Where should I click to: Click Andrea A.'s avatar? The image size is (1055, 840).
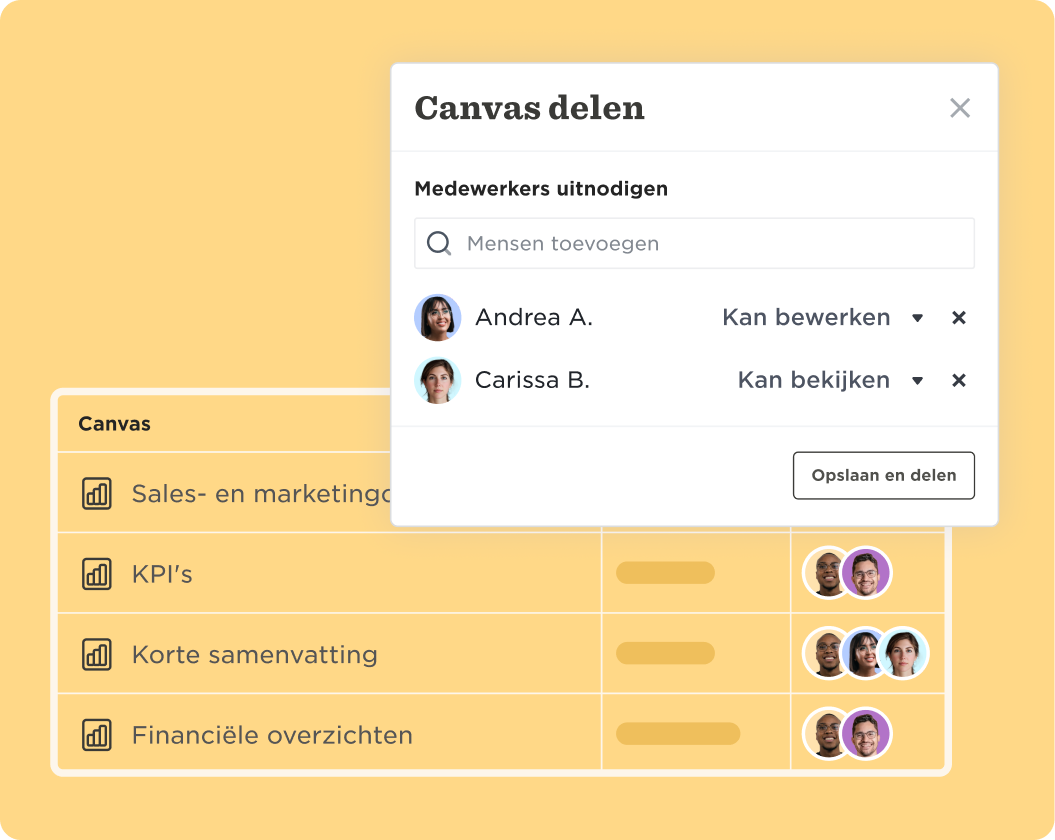437,317
